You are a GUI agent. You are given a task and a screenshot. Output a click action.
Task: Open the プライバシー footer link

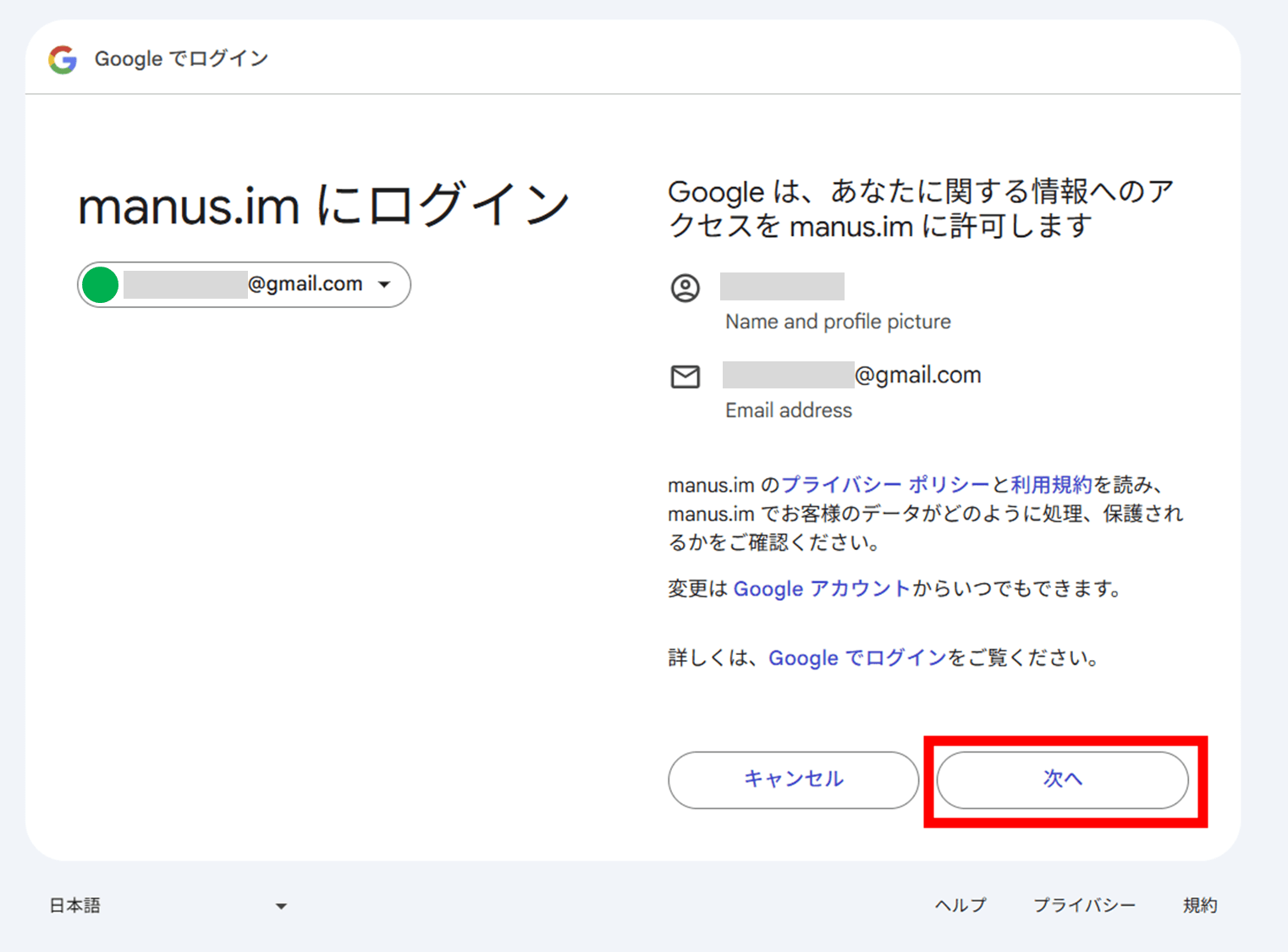pyautogui.click(x=1084, y=905)
